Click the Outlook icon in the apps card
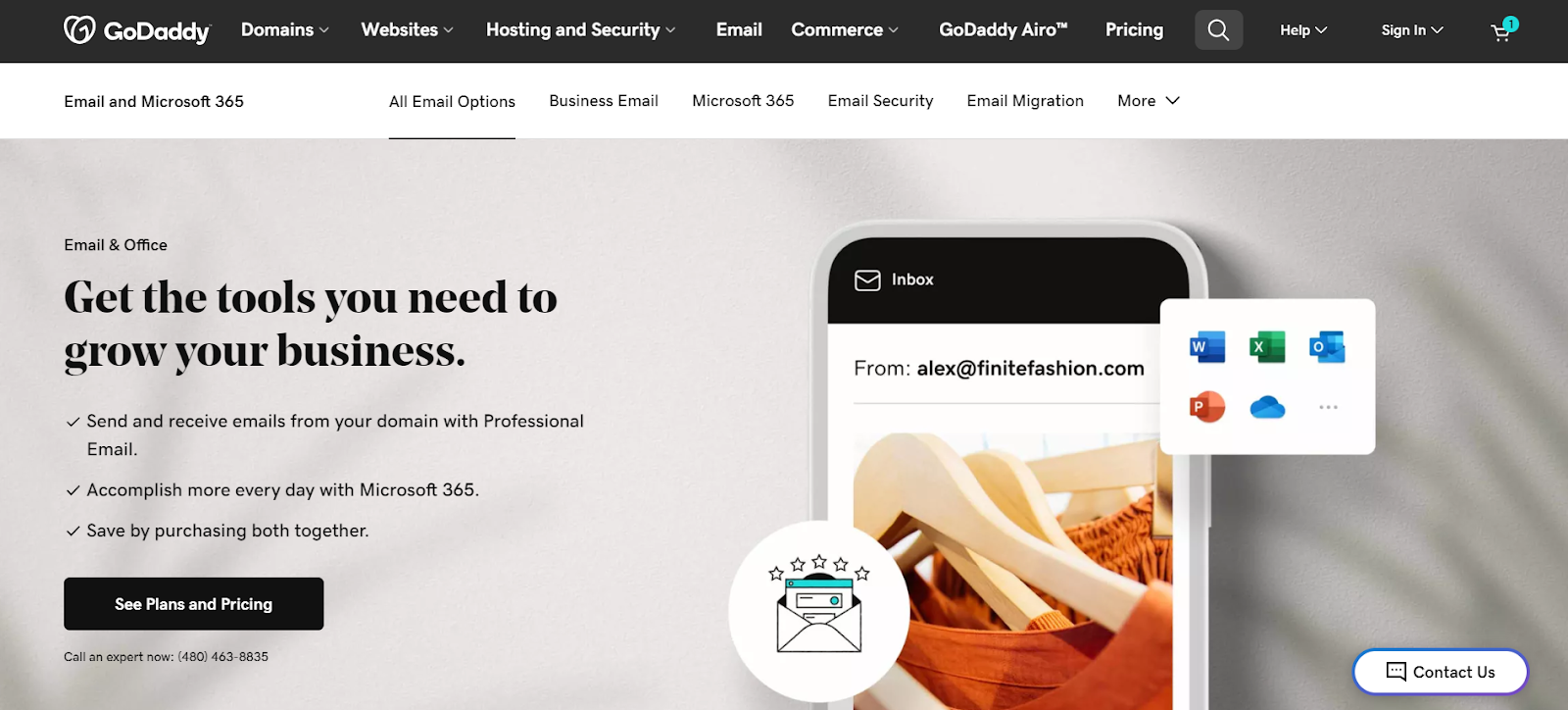 pos(1327,347)
